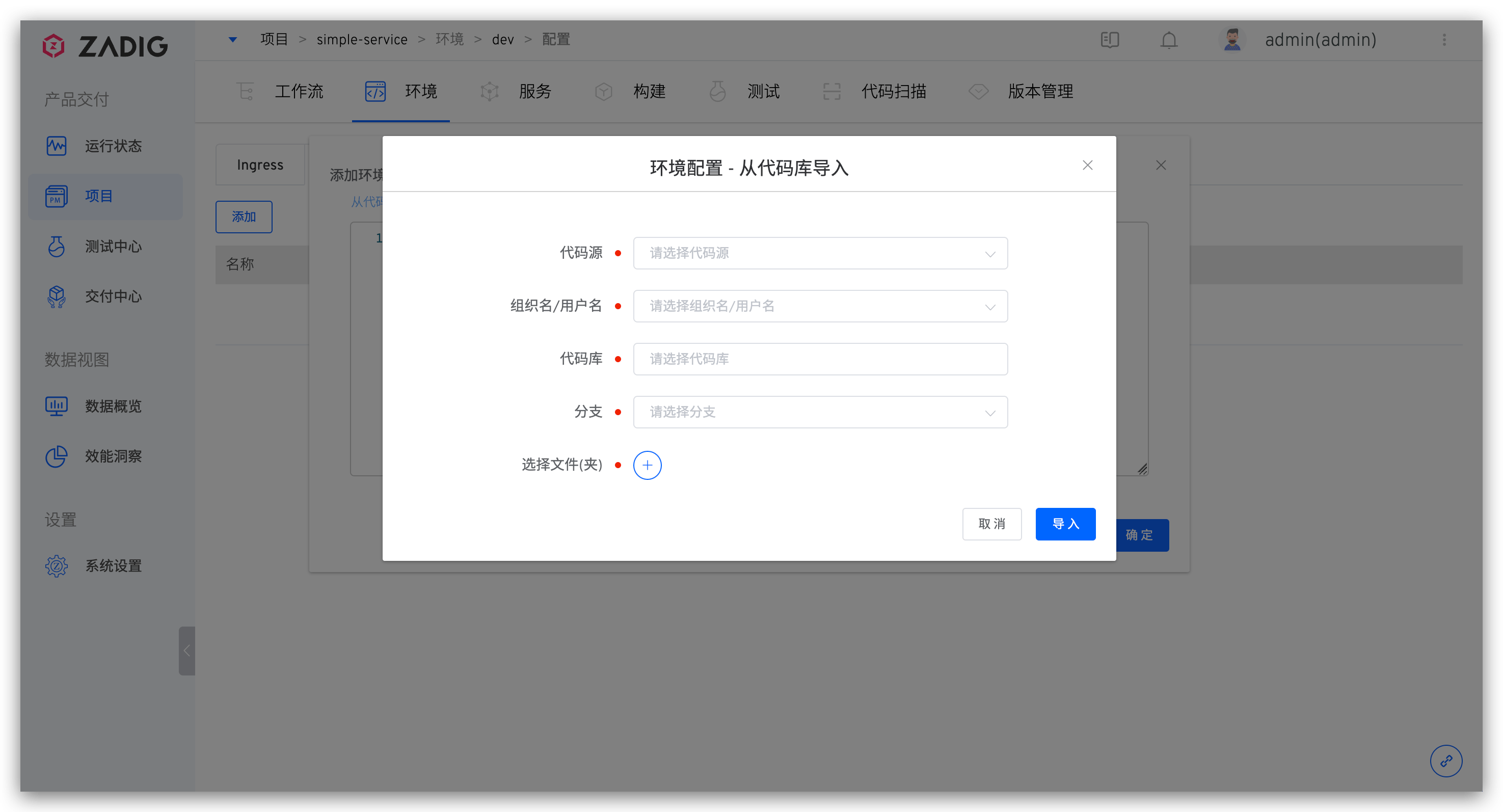Viewport: 1503px width, 812px height.
Task: Click the plus icon to select files
Action: 647,465
